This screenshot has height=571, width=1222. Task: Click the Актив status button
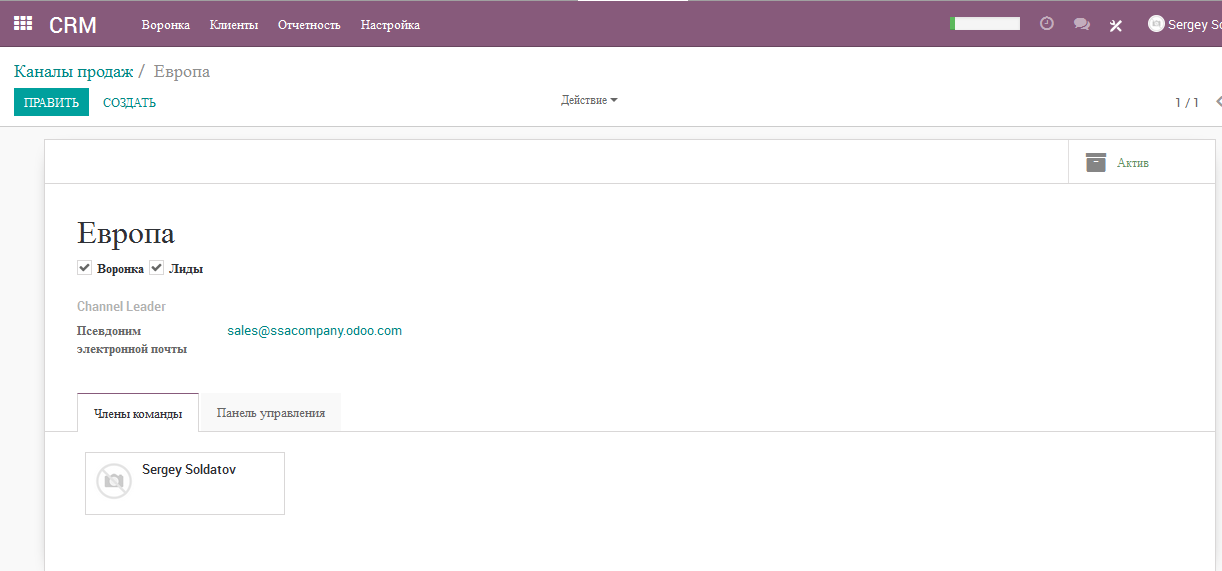[x=1142, y=162]
